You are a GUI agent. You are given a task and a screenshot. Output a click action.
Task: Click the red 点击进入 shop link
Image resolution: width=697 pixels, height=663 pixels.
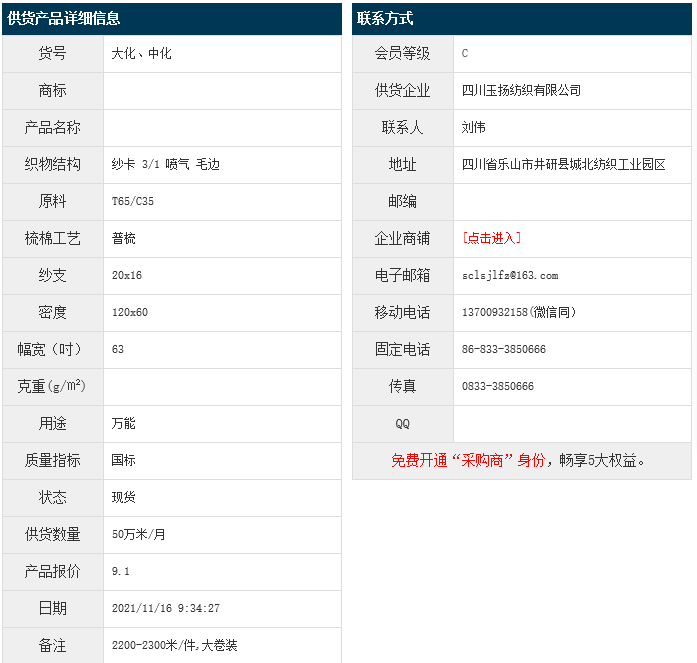pyautogui.click(x=491, y=238)
